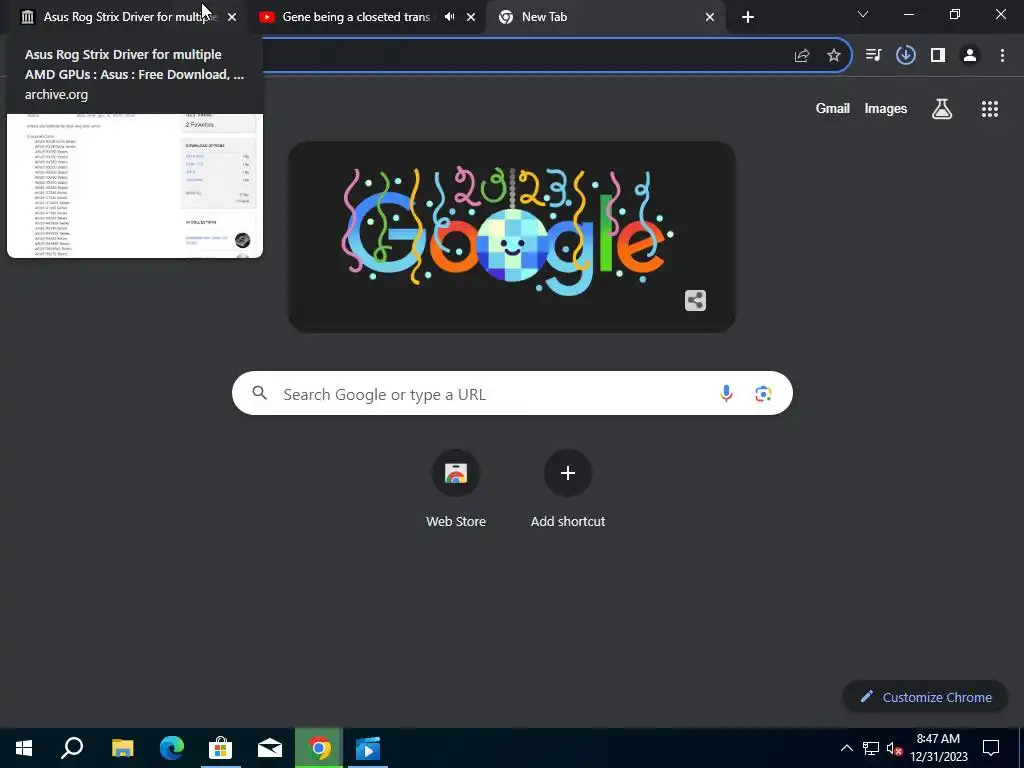Open network status tray icon
Image resolution: width=1024 pixels, height=768 pixels.
pos(871,748)
